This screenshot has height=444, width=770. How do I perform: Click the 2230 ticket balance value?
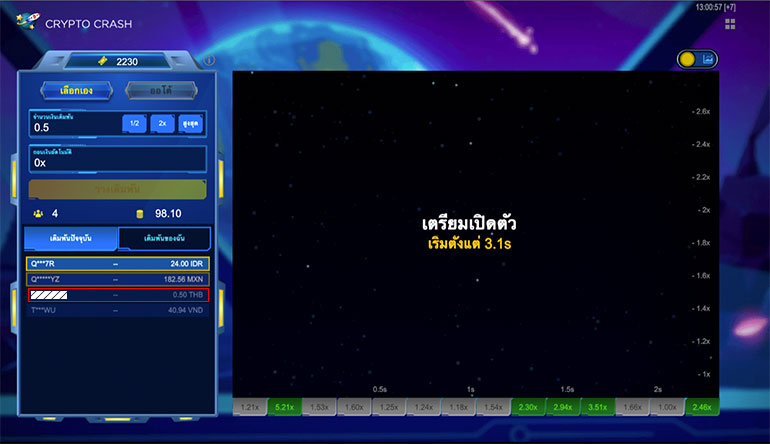(x=127, y=61)
